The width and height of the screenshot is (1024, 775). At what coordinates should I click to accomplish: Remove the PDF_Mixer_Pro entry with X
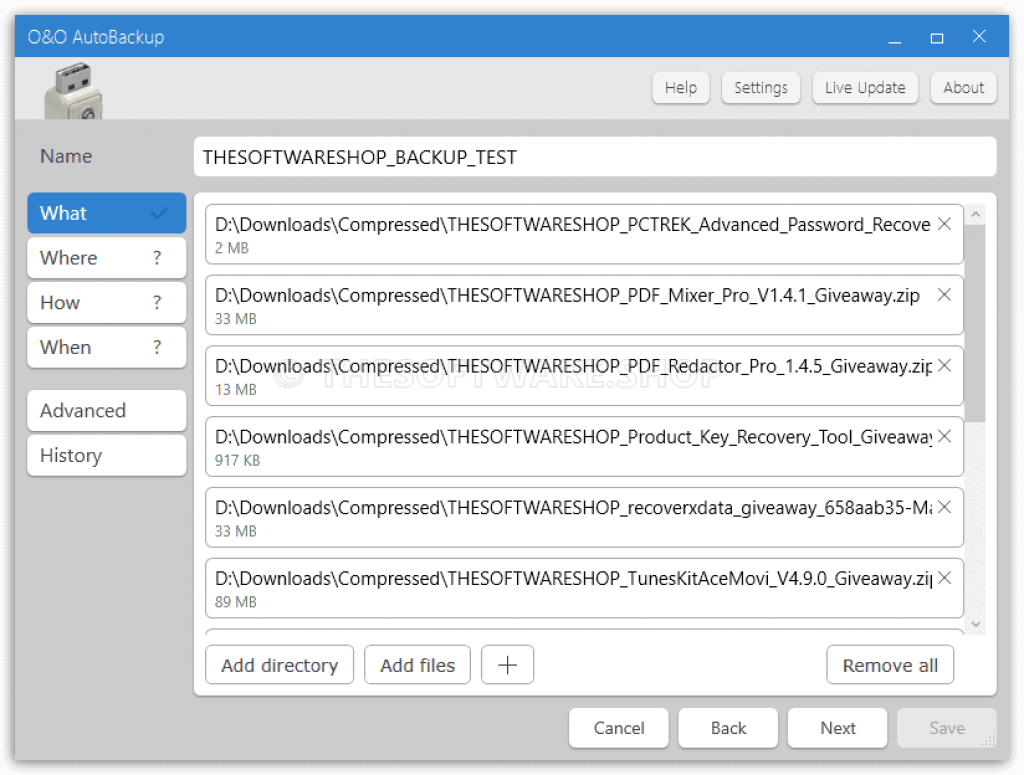944,294
